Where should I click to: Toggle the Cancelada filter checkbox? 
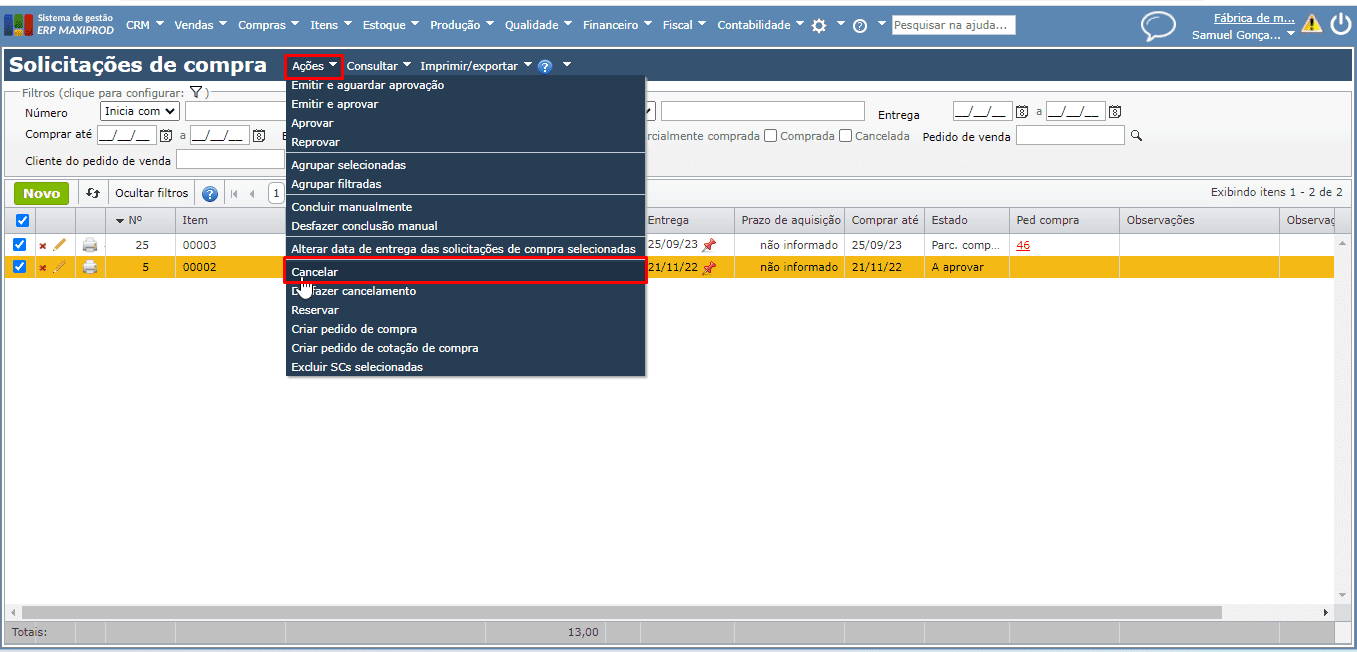pos(846,136)
